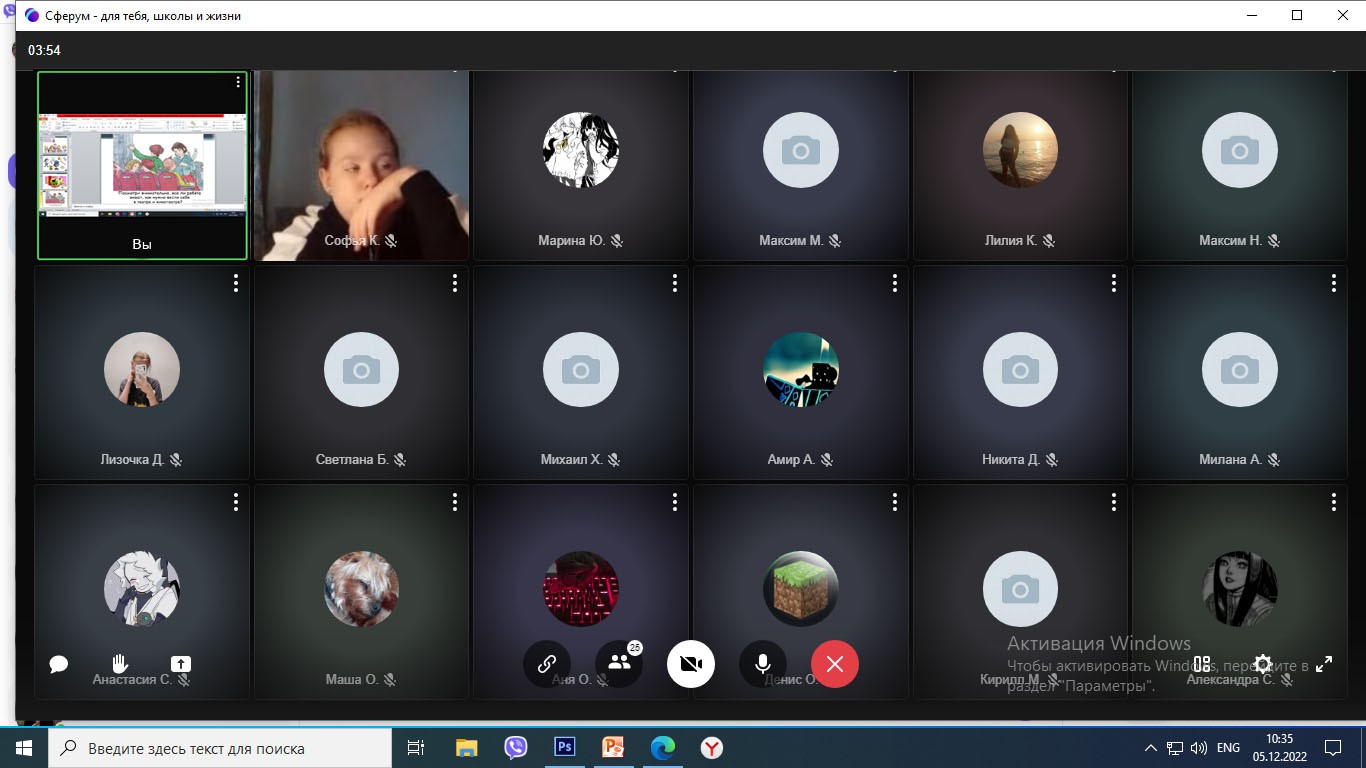Open options menu for Аня О.
Viewport: 1366px width, 768px height.
(x=675, y=501)
